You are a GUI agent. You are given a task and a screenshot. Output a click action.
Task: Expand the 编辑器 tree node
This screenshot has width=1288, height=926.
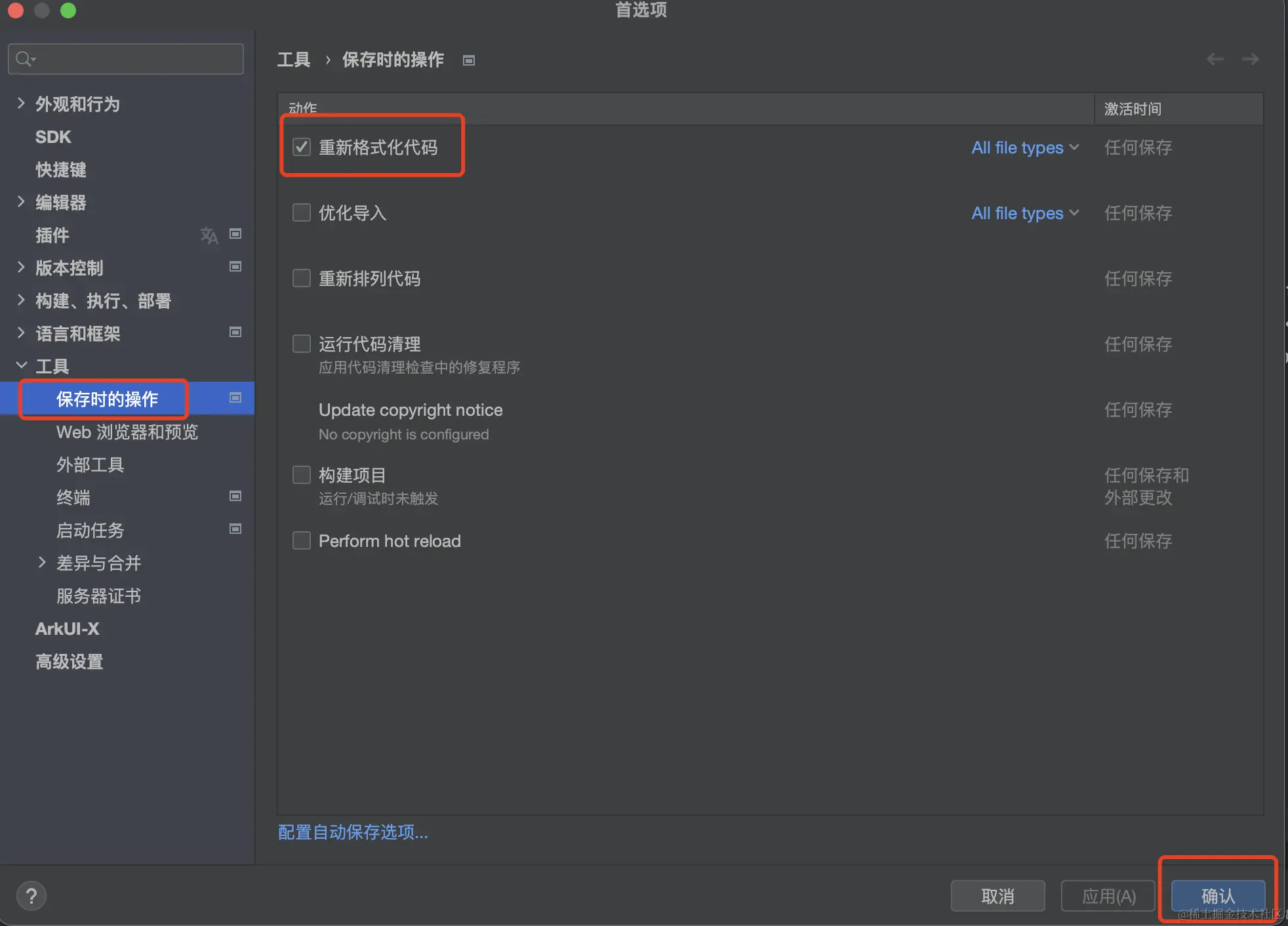(x=21, y=202)
